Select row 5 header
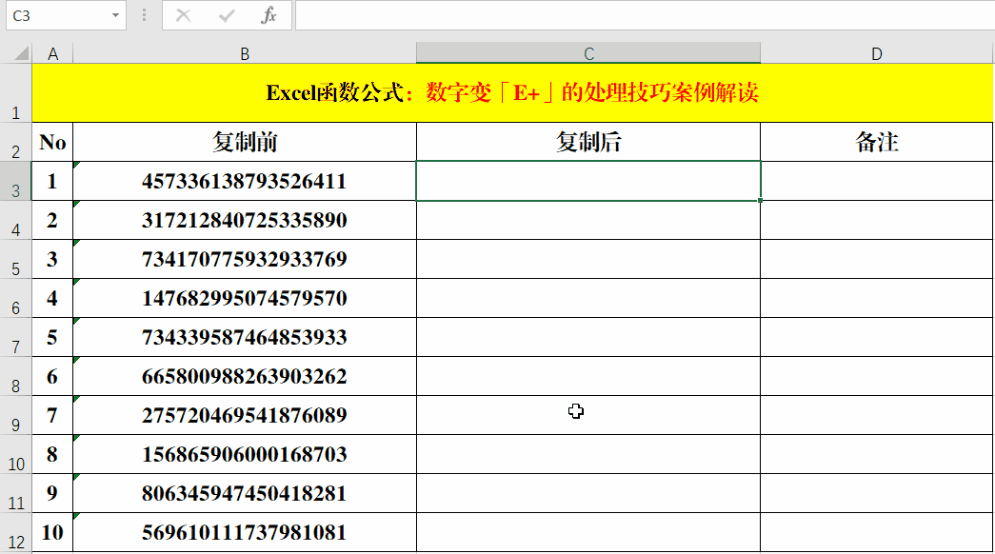This screenshot has height=554, width=995. tap(16, 260)
